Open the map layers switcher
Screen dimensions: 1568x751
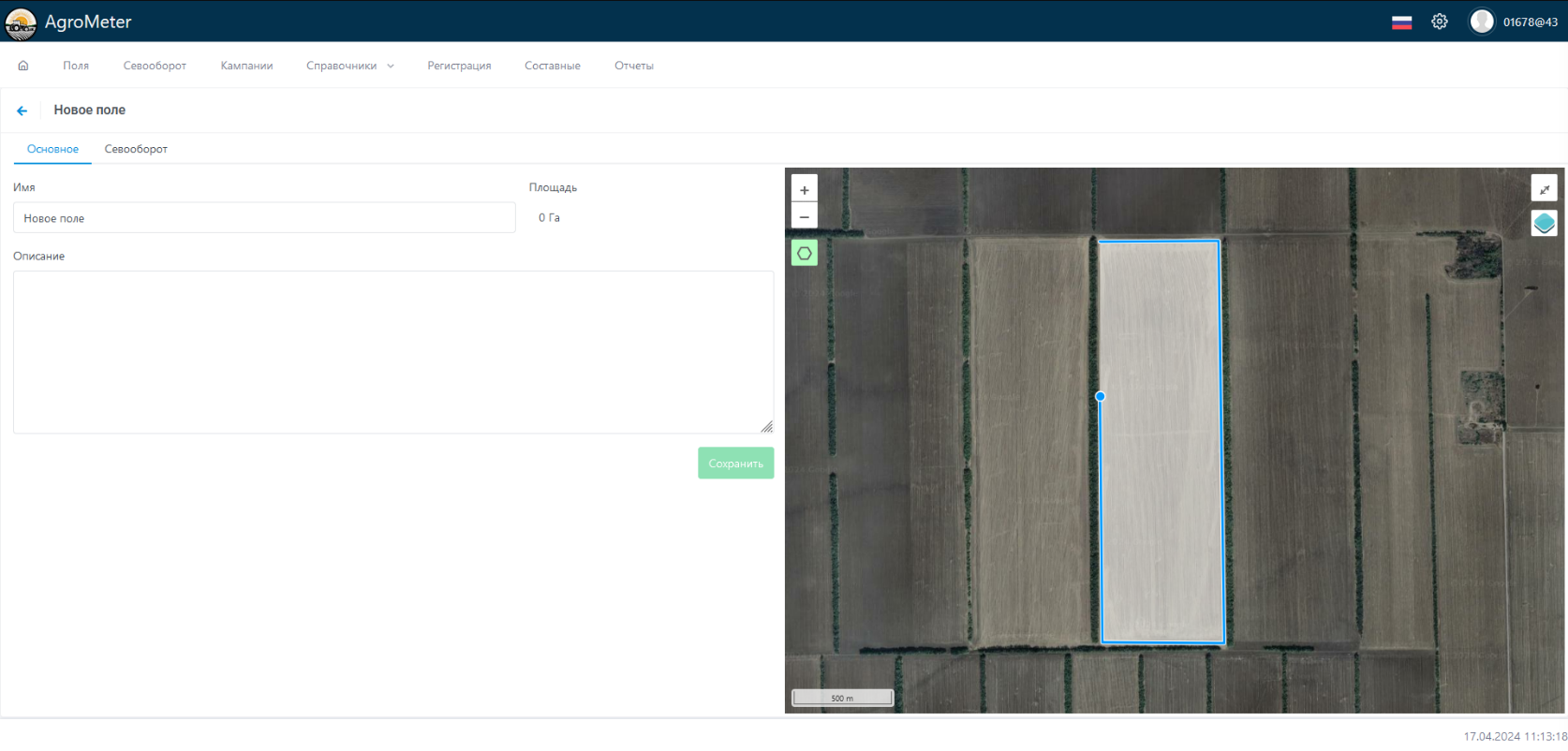click(1544, 223)
